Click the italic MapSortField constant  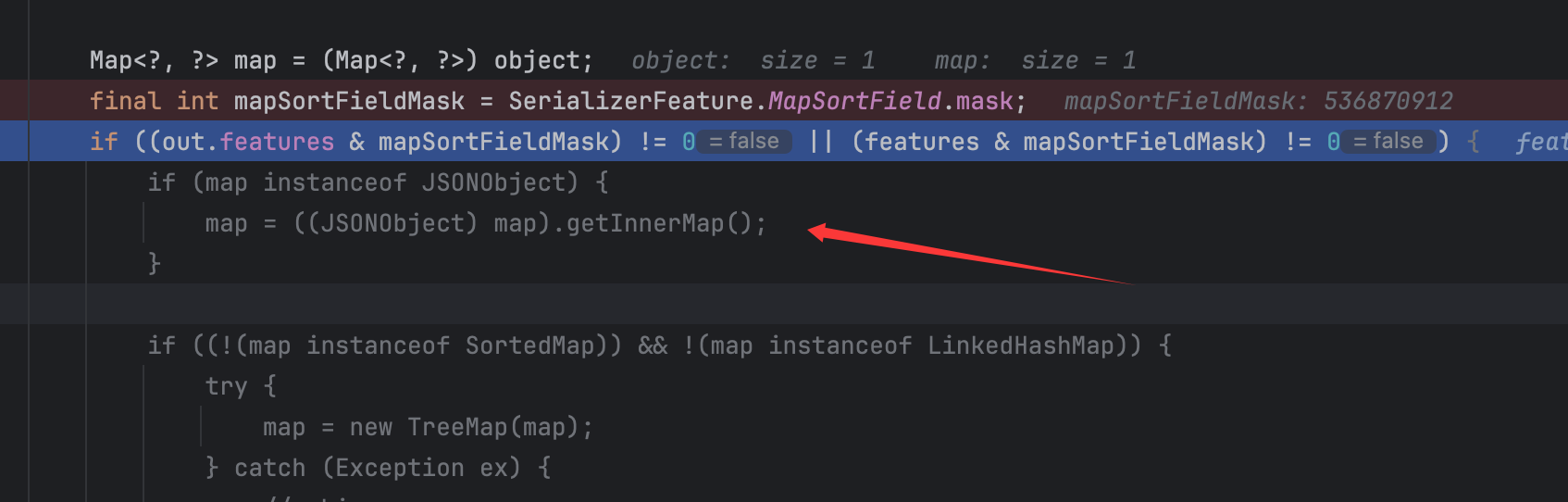pyautogui.click(x=855, y=101)
